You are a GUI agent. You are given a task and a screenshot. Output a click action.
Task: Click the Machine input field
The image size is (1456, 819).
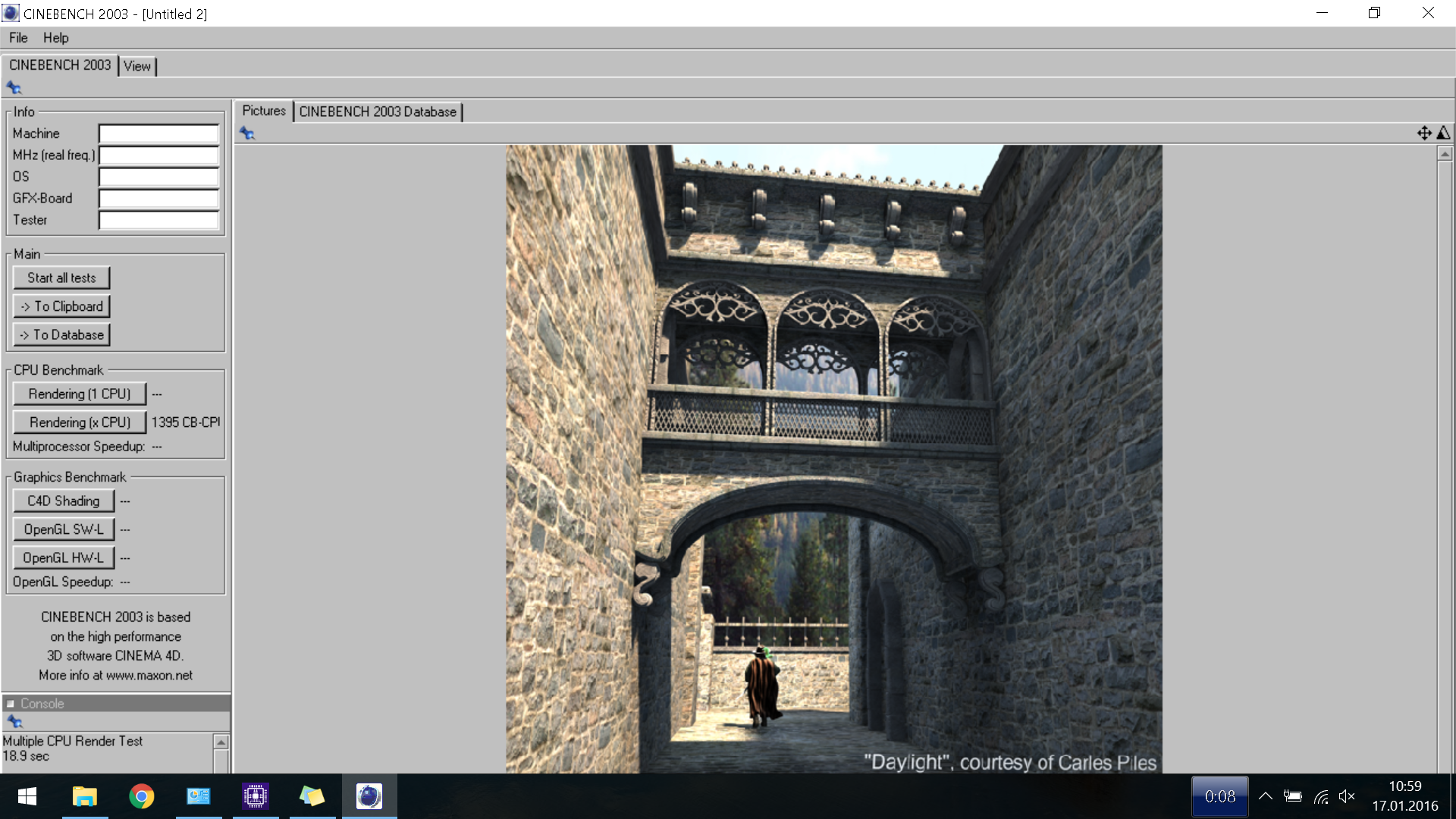158,133
